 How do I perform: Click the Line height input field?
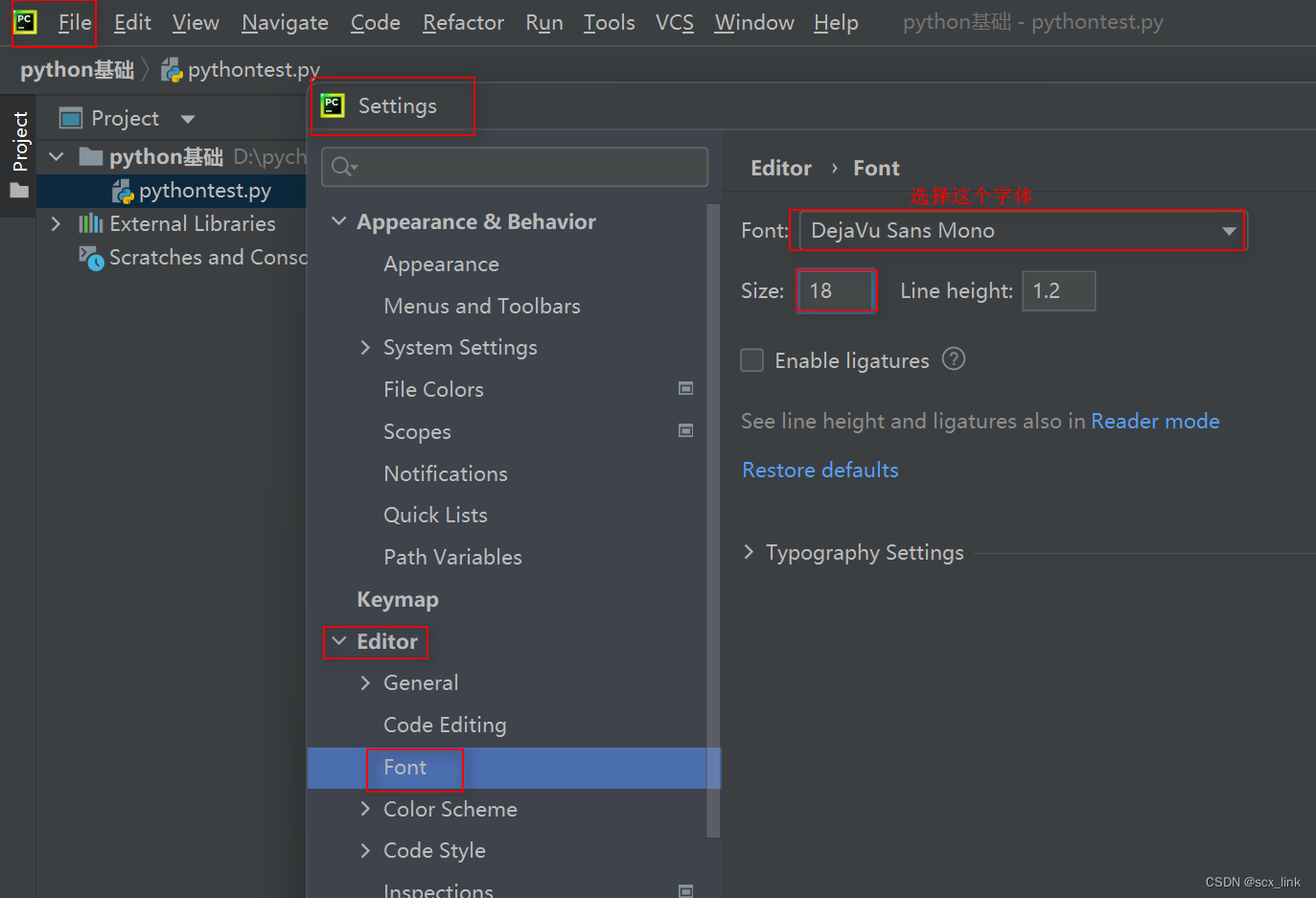pos(1058,290)
